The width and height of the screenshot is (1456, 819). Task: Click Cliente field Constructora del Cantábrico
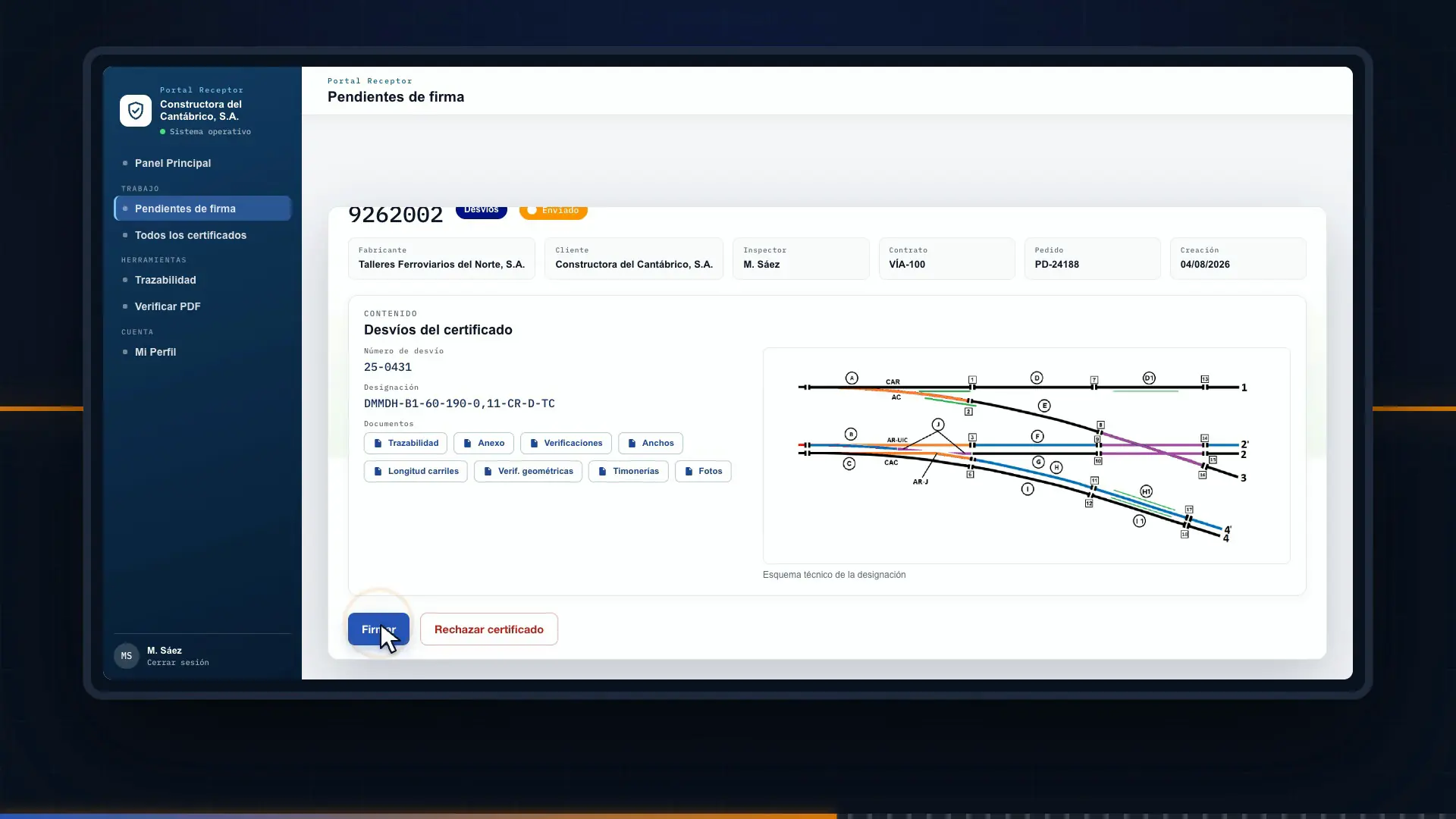[x=634, y=259]
